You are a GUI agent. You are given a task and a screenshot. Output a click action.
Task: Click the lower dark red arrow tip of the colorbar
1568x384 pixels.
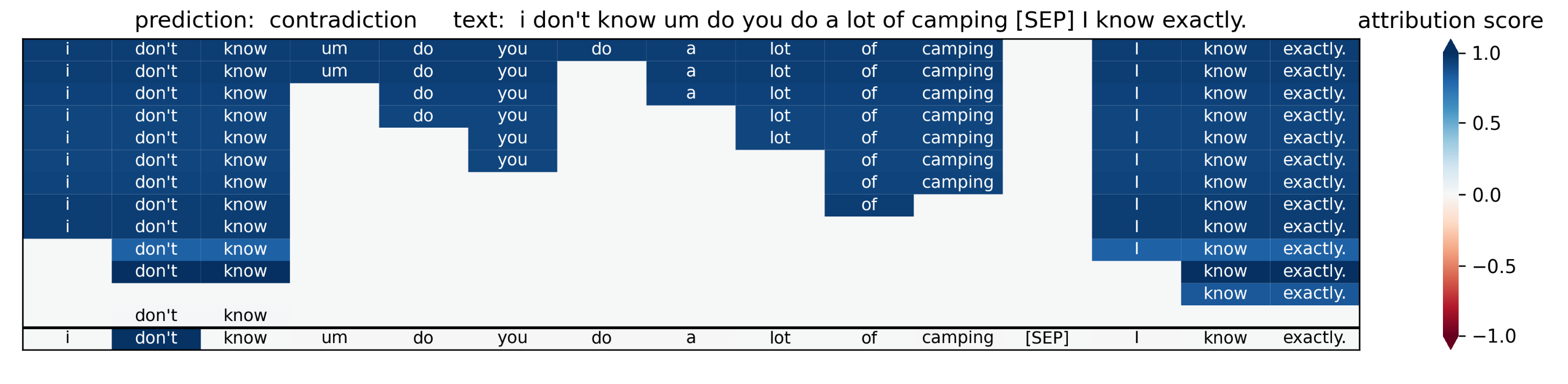click(x=1450, y=344)
